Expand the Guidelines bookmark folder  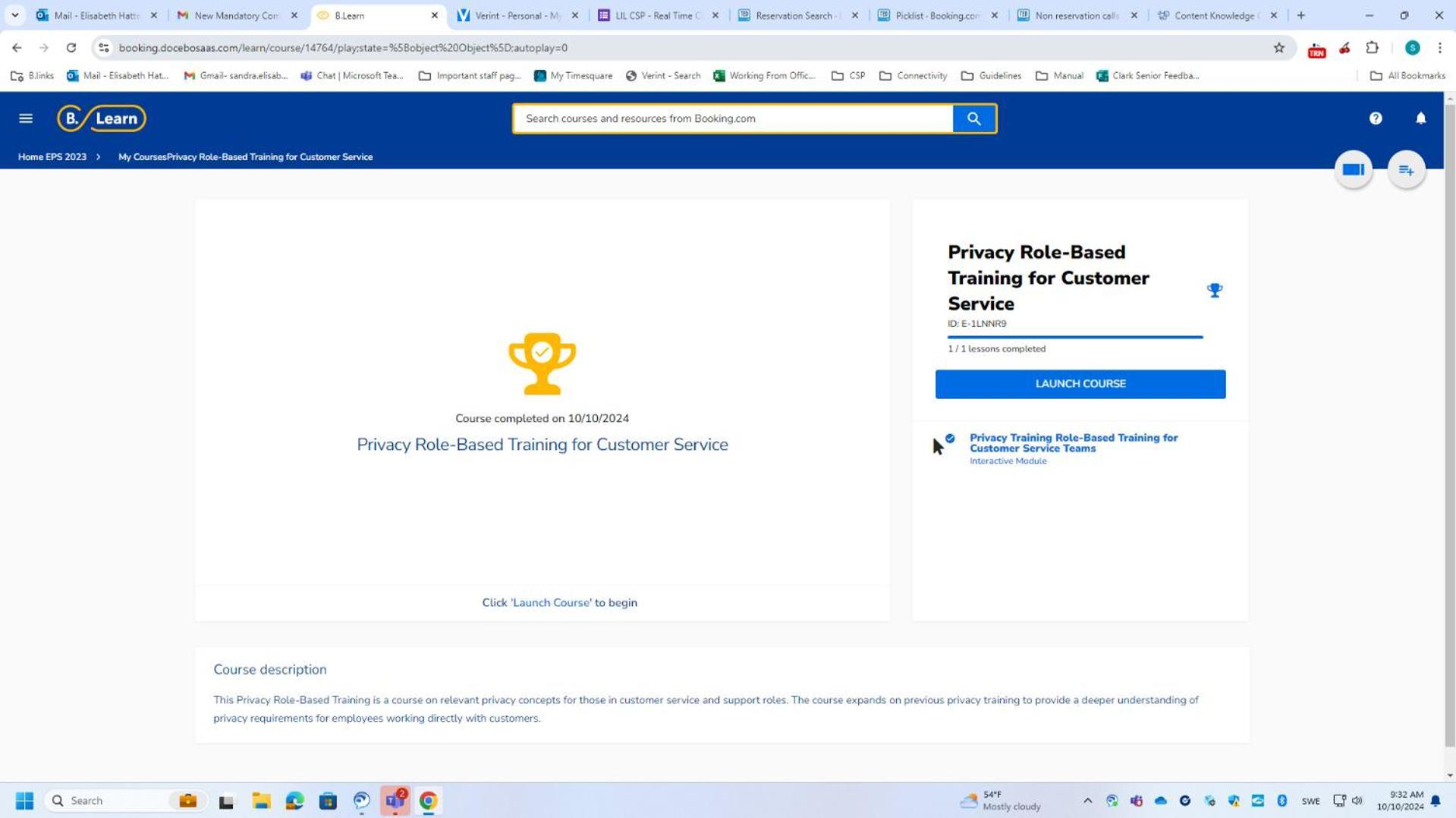[x=991, y=76]
